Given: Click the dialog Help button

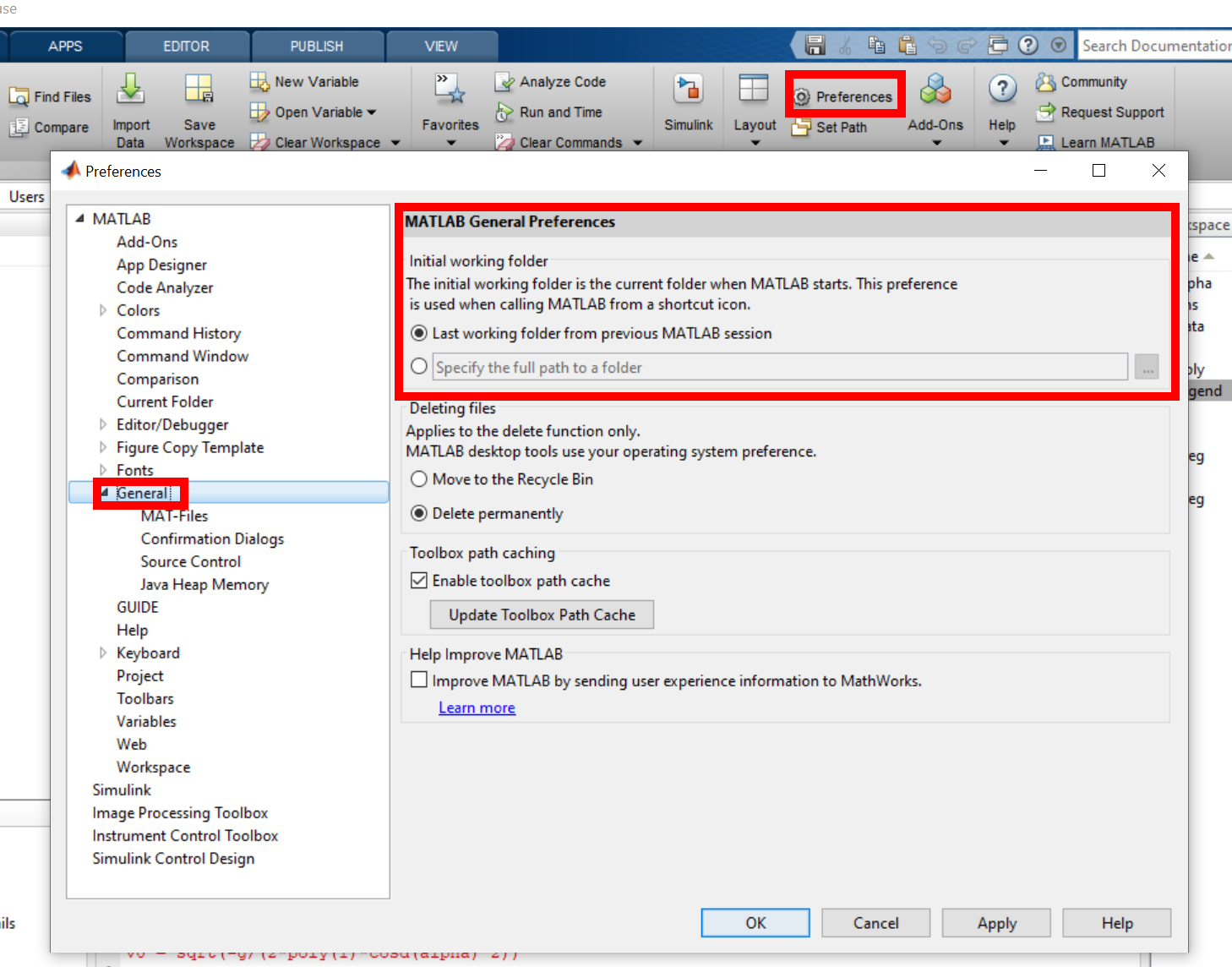Looking at the screenshot, I should [1117, 923].
